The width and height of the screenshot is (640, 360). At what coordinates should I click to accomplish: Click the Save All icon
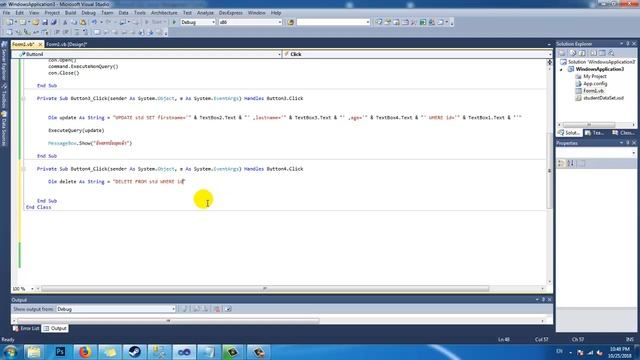pos(53,22)
